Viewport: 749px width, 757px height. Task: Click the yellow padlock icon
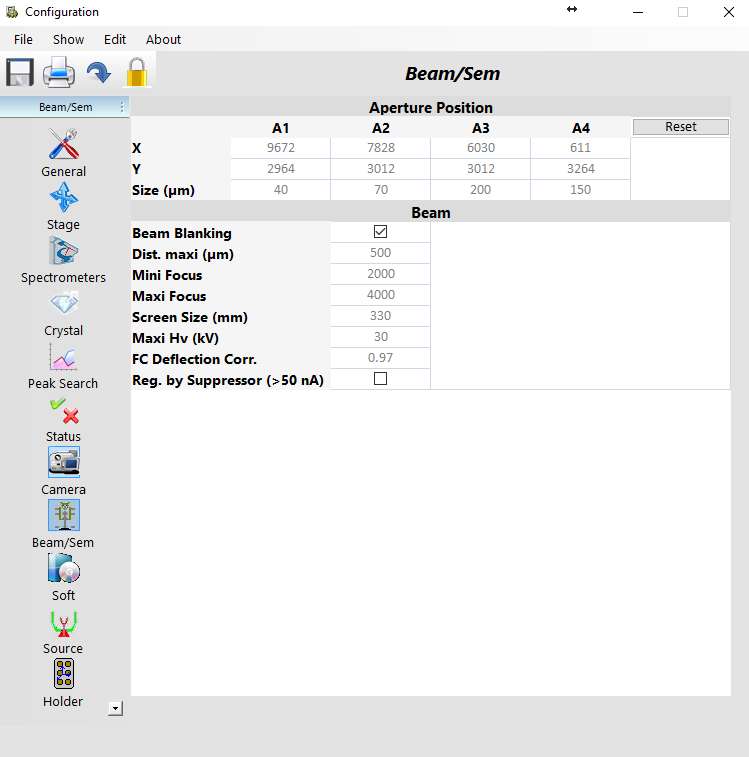click(136, 73)
